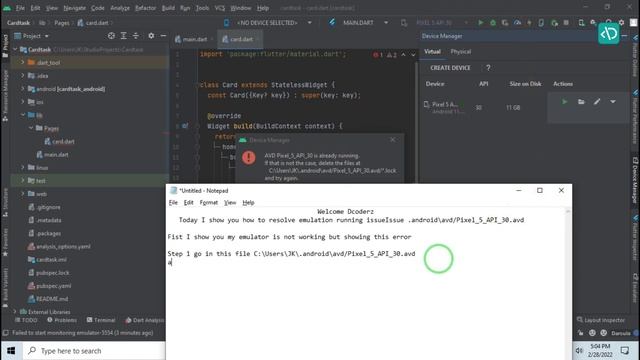This screenshot has width=640, height=360.
Task: Open the Notepad Edit menu
Action: (188, 202)
